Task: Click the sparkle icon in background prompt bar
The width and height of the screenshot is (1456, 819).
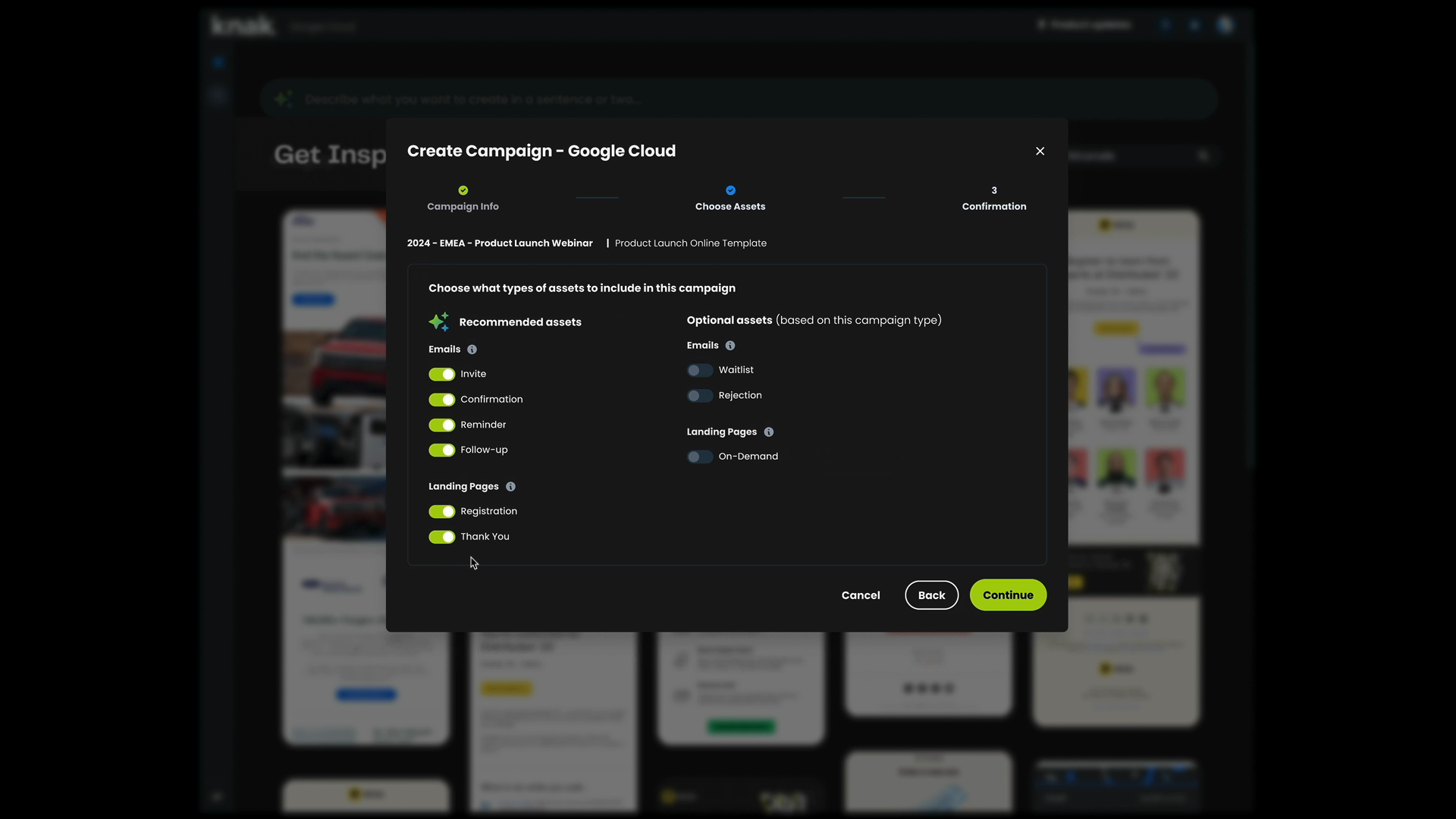Action: 284,99
